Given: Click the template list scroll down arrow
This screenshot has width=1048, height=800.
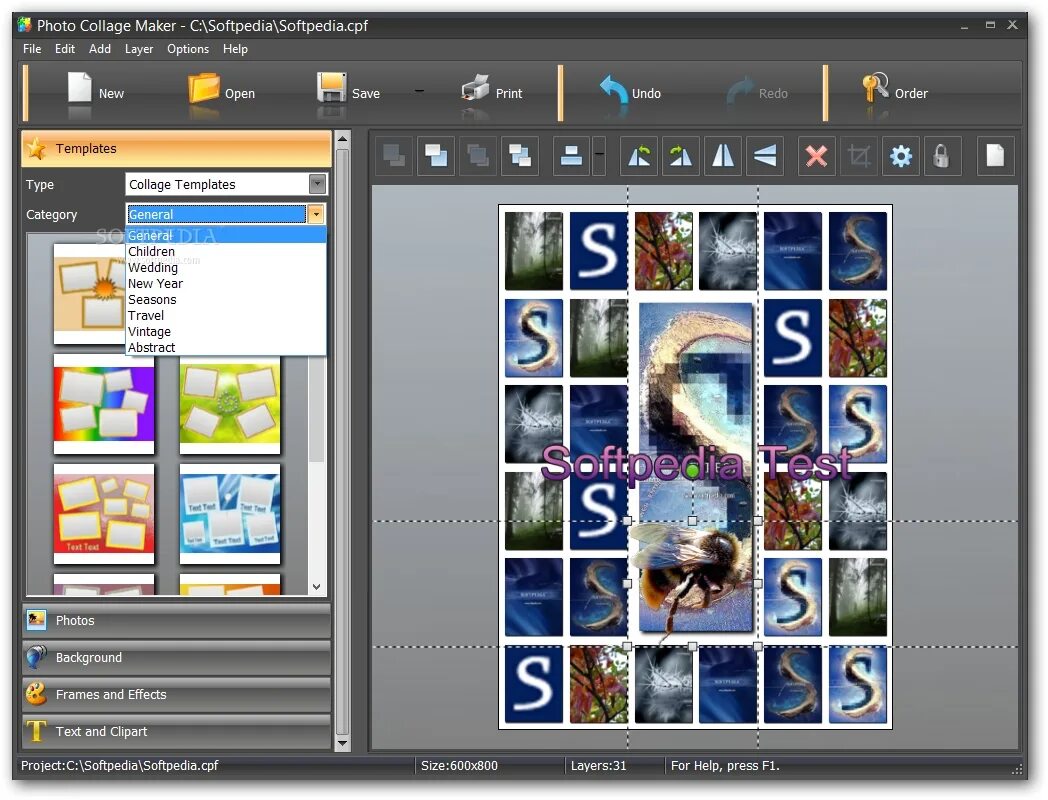Looking at the screenshot, I should click(317, 587).
